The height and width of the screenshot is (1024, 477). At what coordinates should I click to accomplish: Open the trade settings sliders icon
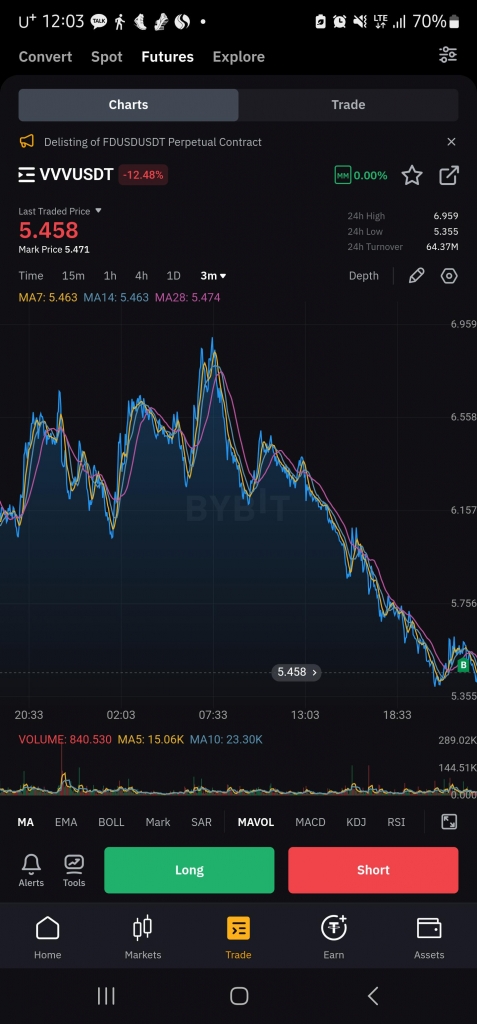point(448,55)
